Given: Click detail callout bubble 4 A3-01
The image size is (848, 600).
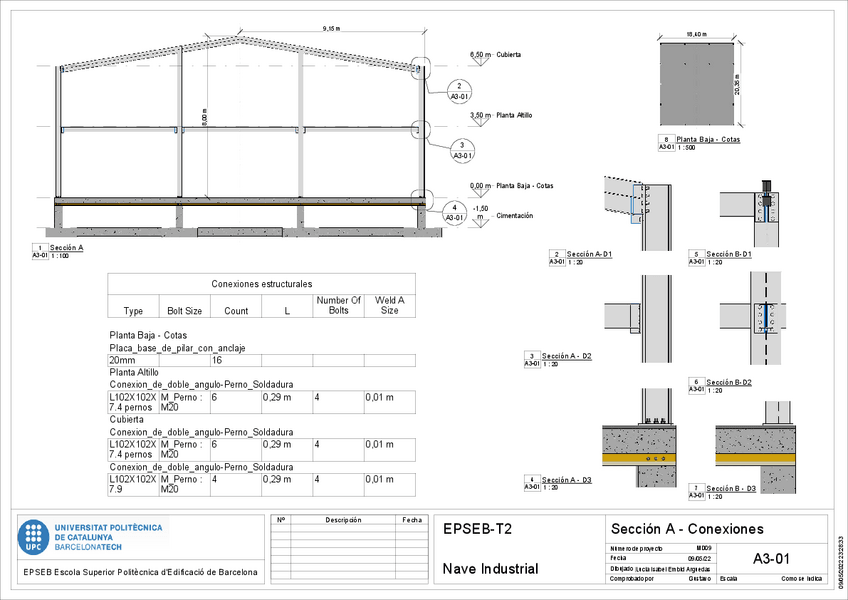Looking at the screenshot, I should pyautogui.click(x=454, y=212).
